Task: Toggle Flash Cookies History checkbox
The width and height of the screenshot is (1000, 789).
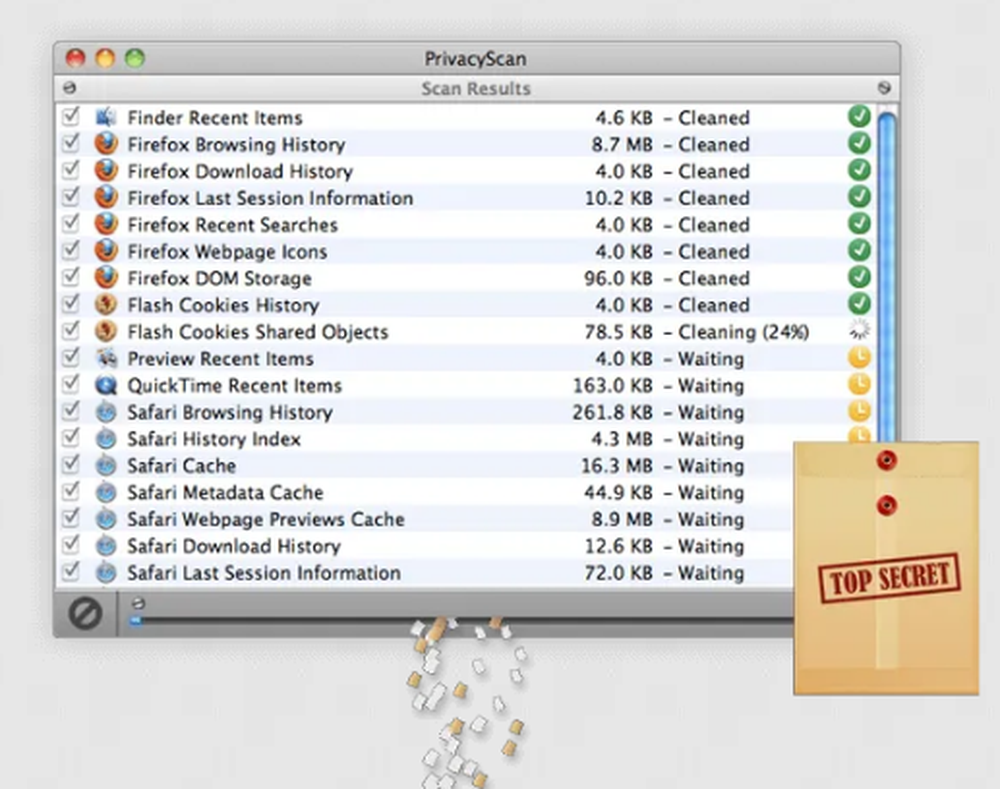Action: click(71, 304)
